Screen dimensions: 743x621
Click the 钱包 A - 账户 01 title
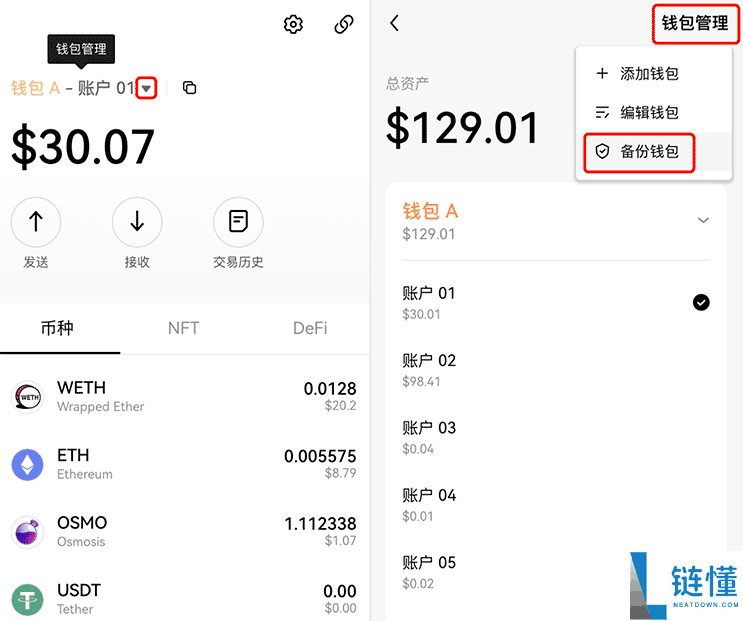click(73, 88)
